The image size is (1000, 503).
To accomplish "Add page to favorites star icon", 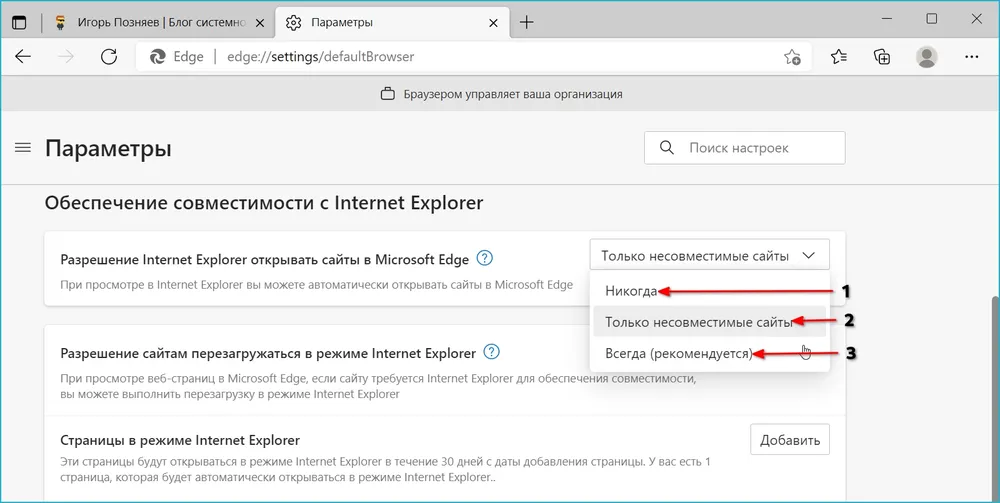I will (792, 57).
